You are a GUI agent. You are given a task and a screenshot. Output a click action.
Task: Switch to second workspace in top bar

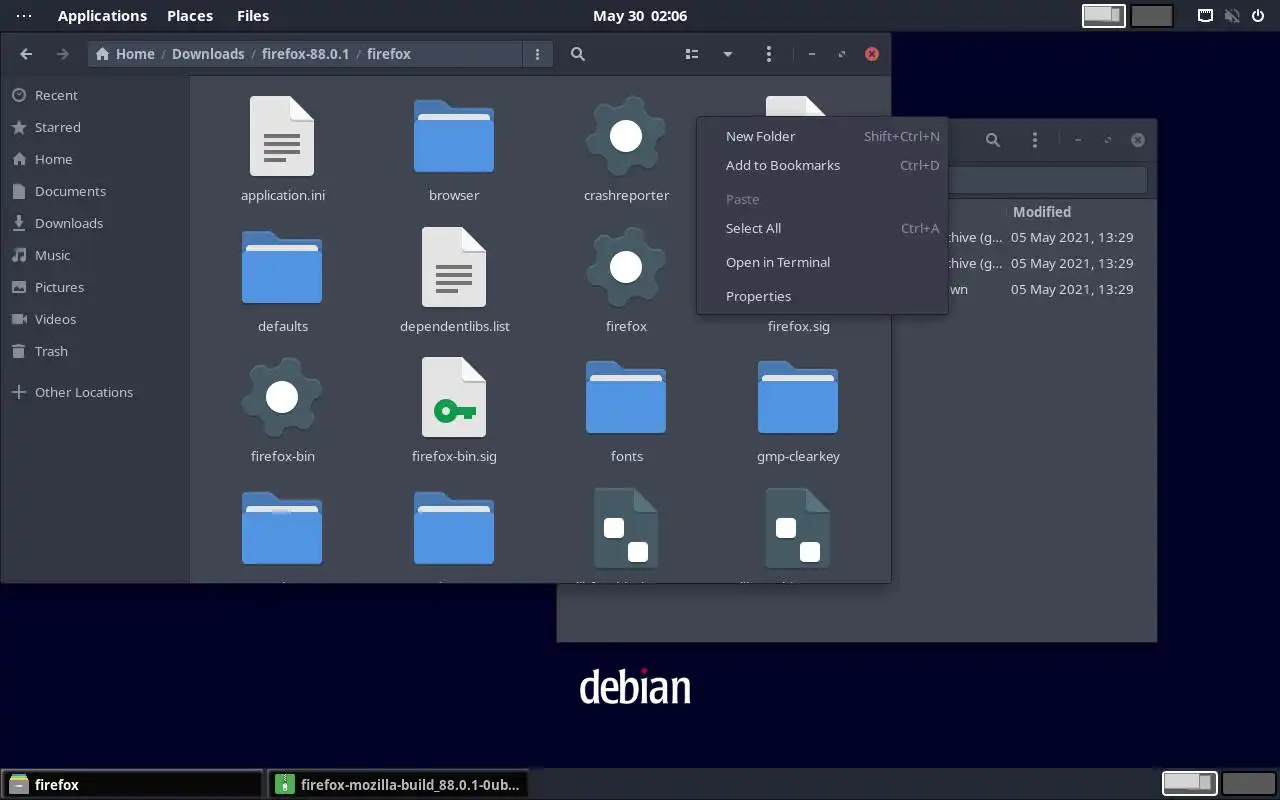pyautogui.click(x=1152, y=16)
